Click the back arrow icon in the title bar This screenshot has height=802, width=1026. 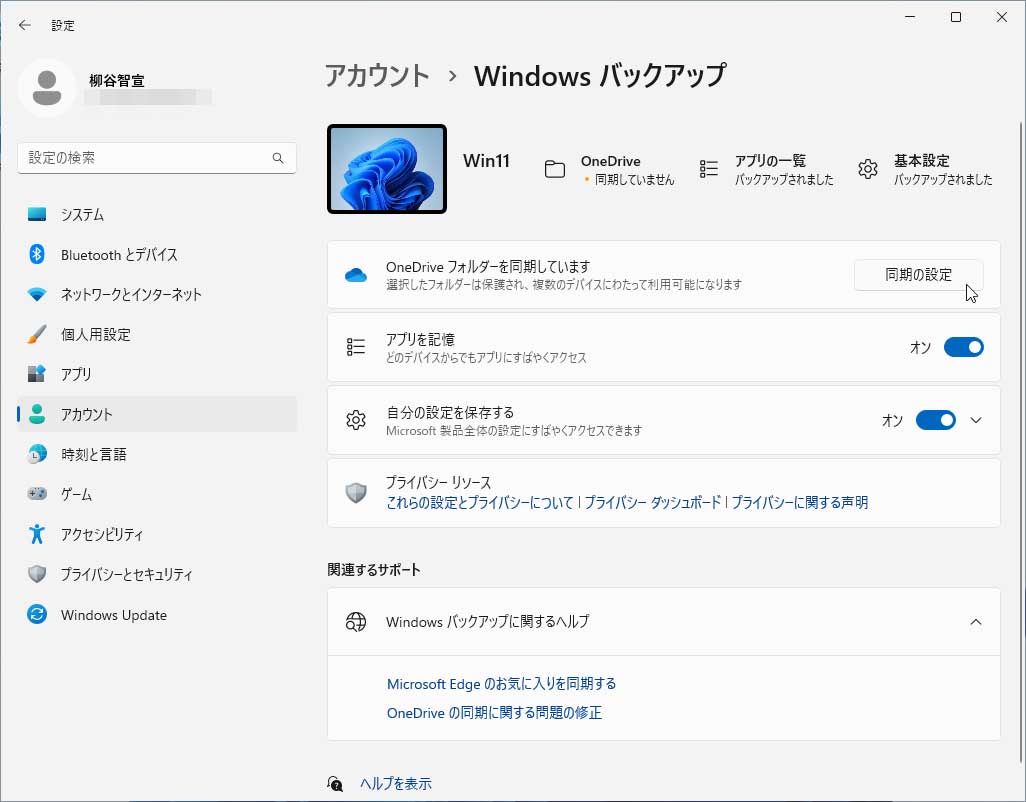[25, 26]
